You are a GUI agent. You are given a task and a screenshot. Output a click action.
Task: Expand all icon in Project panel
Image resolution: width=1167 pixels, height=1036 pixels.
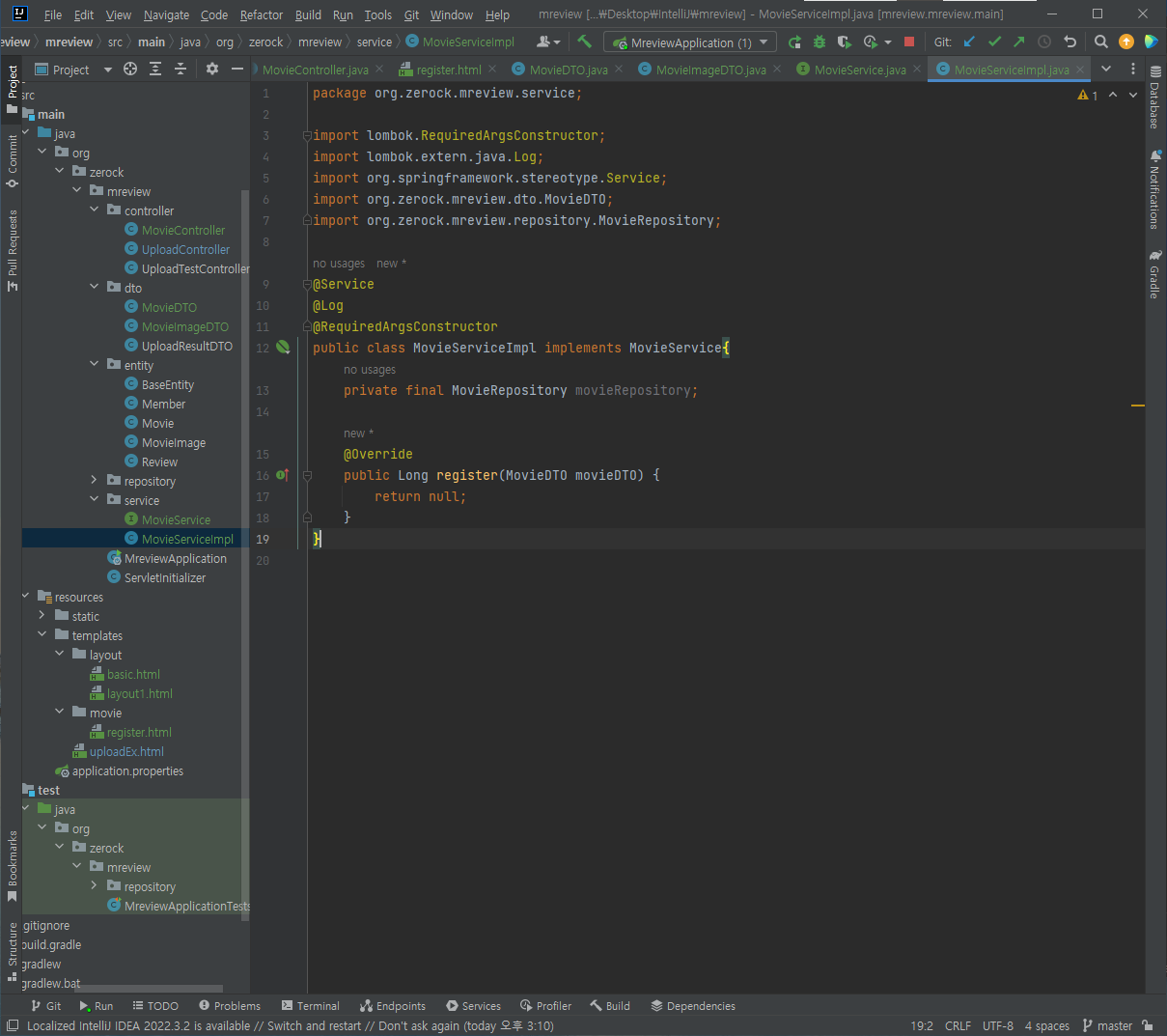click(155, 69)
